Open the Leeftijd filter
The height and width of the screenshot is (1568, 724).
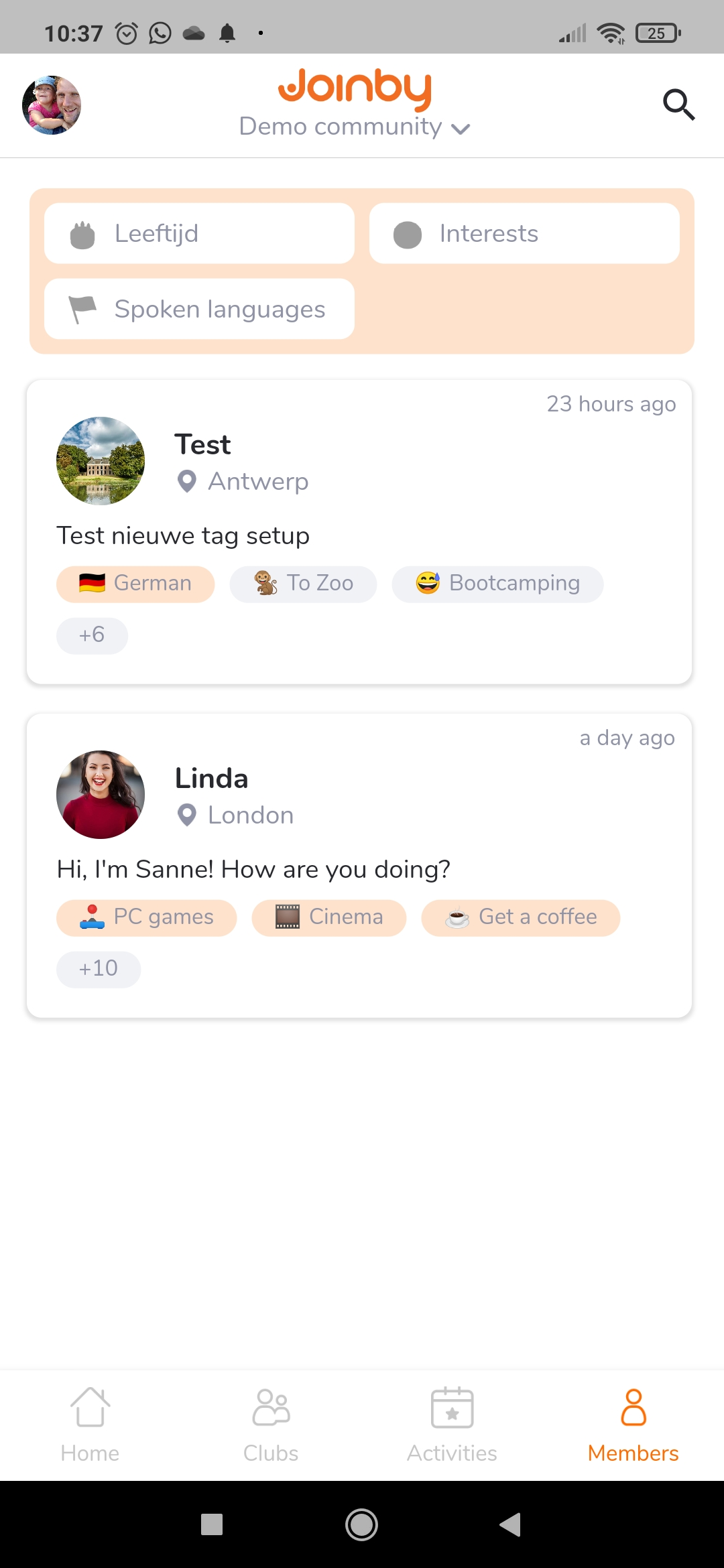click(199, 233)
